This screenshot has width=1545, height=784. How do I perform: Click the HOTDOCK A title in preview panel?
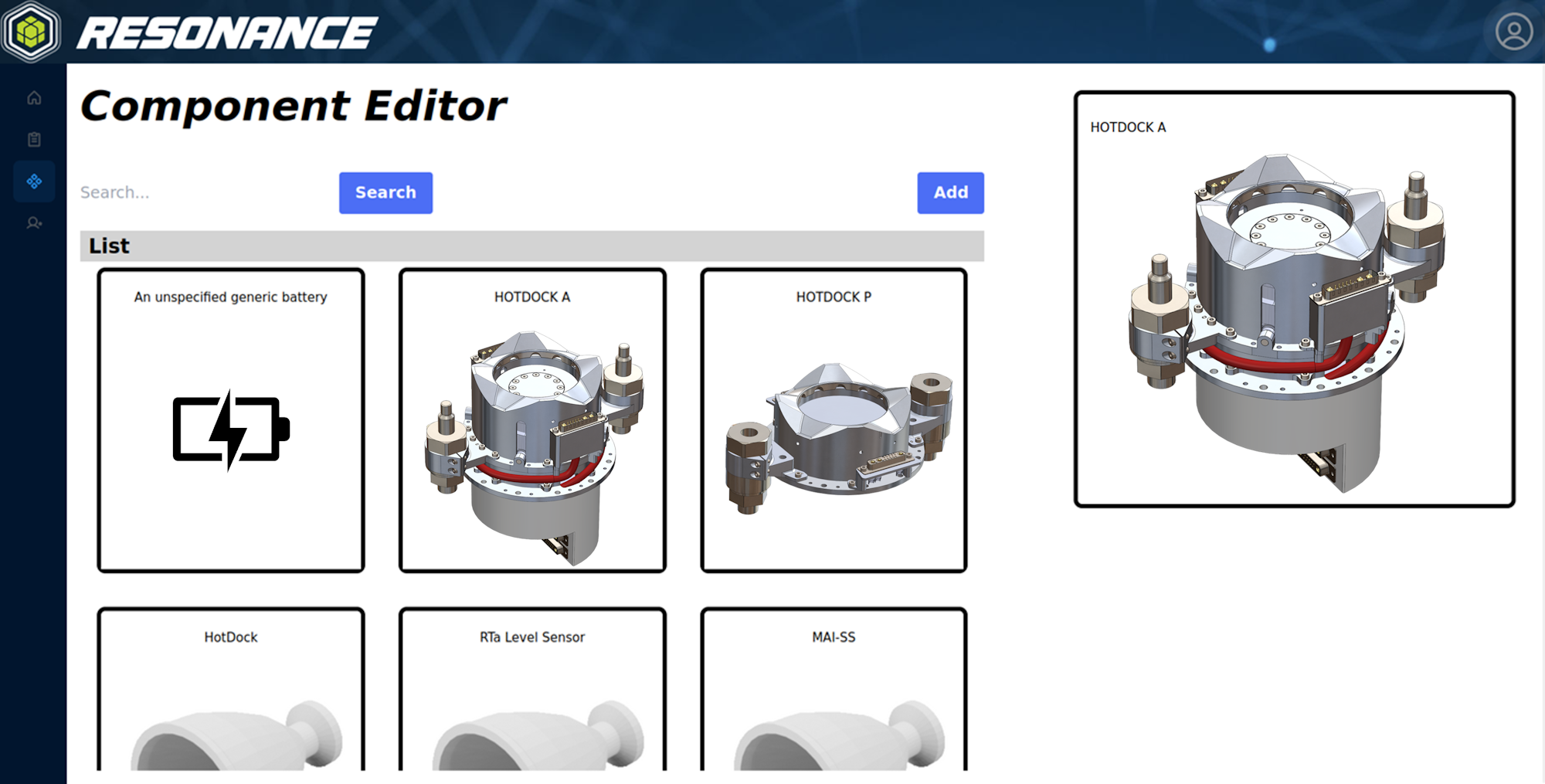tap(1128, 127)
